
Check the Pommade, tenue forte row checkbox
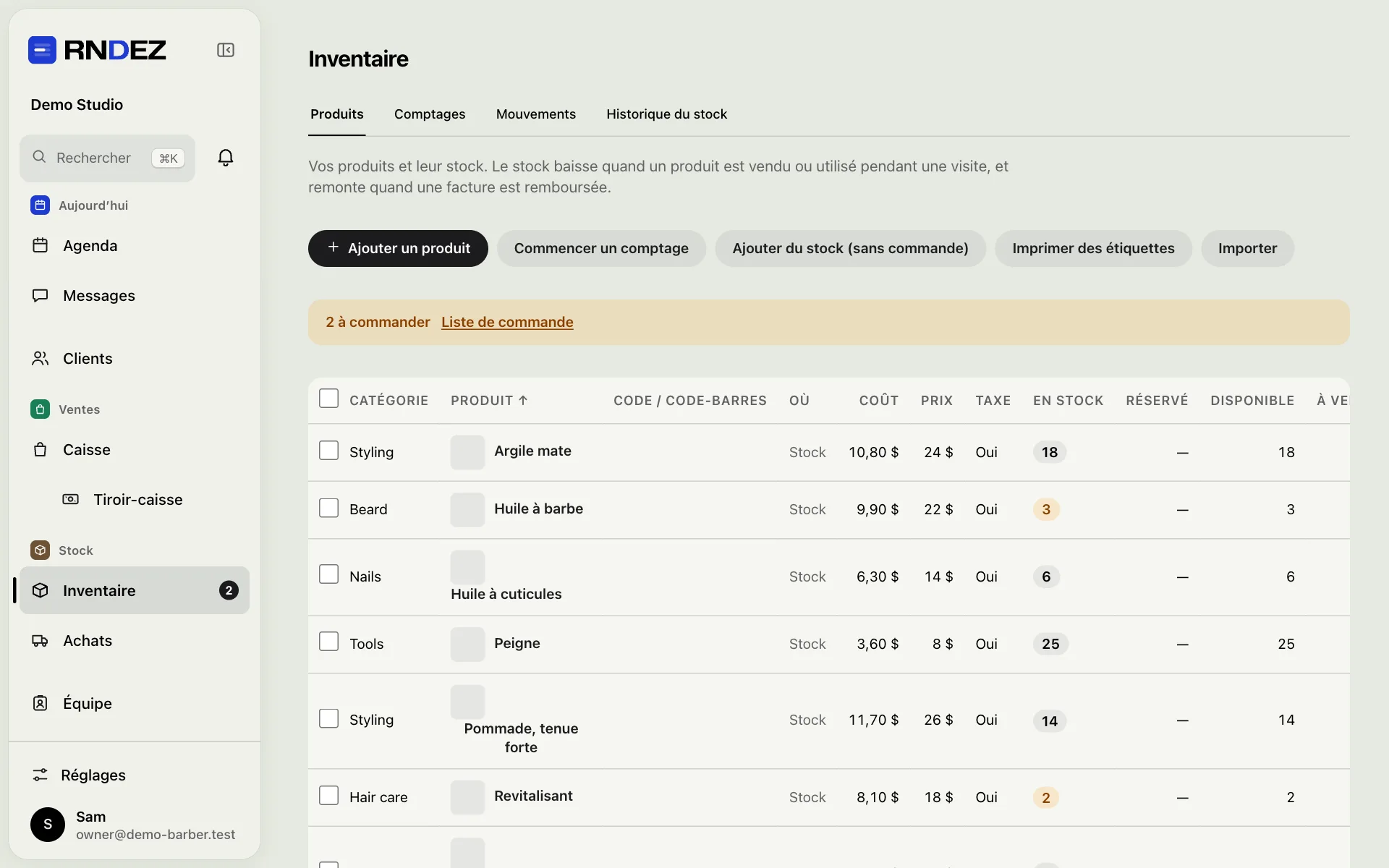coord(329,718)
